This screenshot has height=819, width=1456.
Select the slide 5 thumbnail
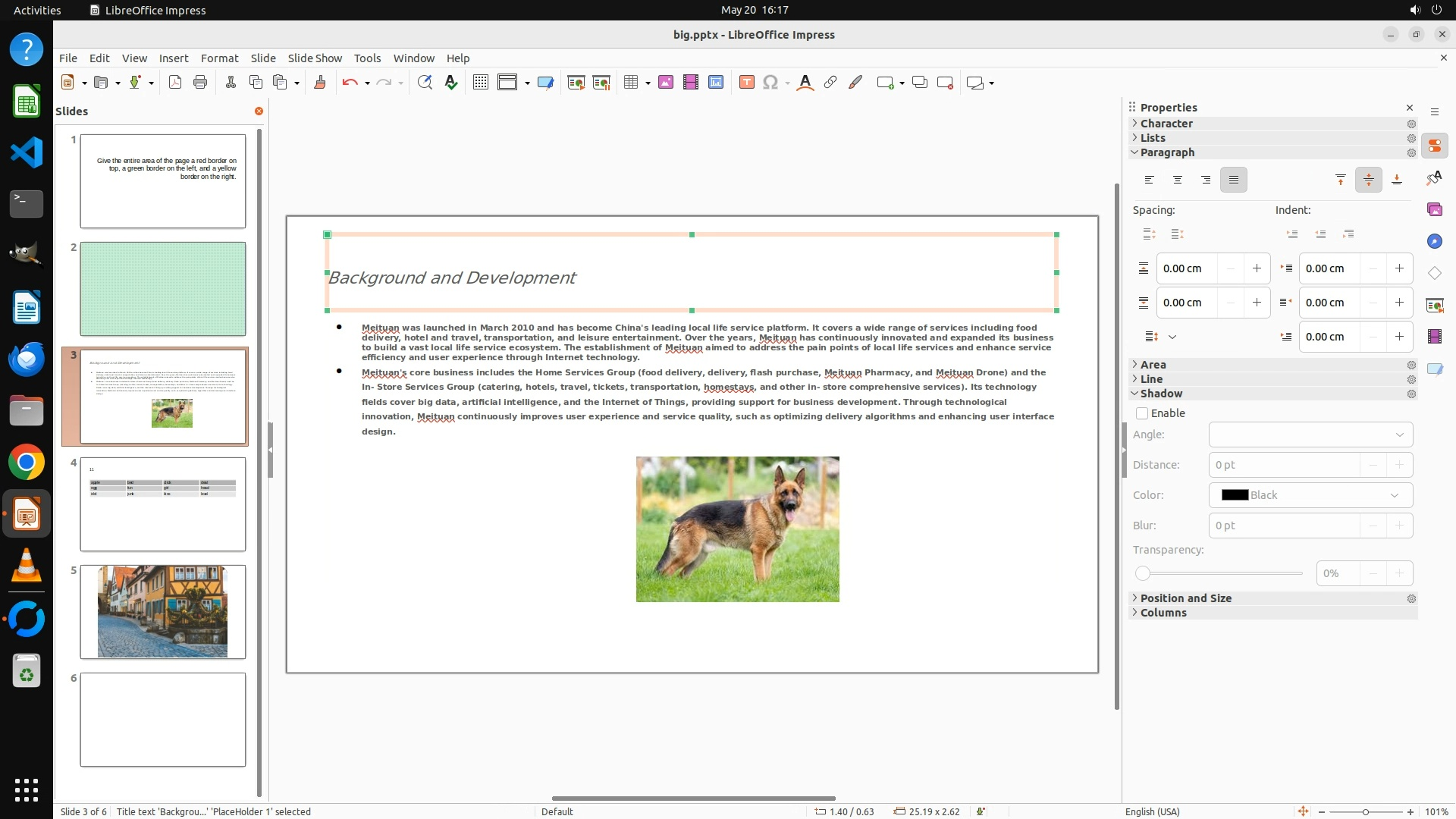[163, 611]
